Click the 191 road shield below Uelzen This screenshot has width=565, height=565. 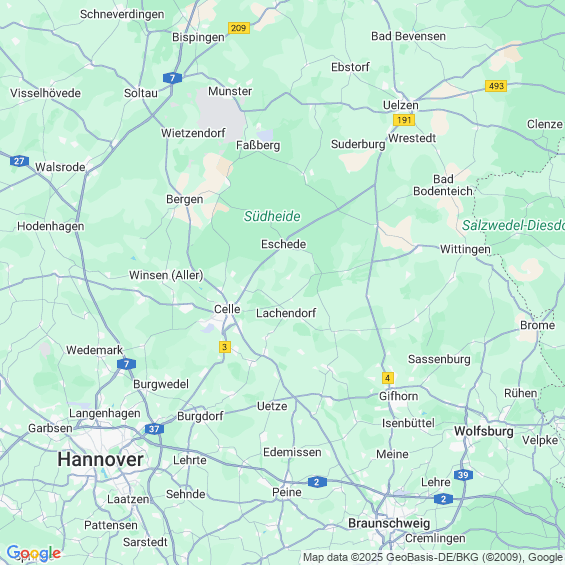point(404,120)
